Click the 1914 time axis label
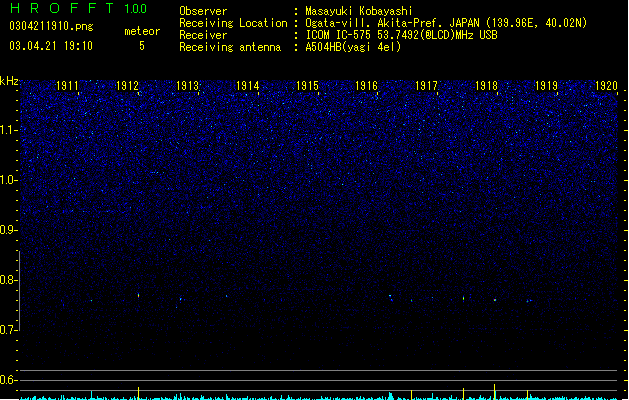 248,86
